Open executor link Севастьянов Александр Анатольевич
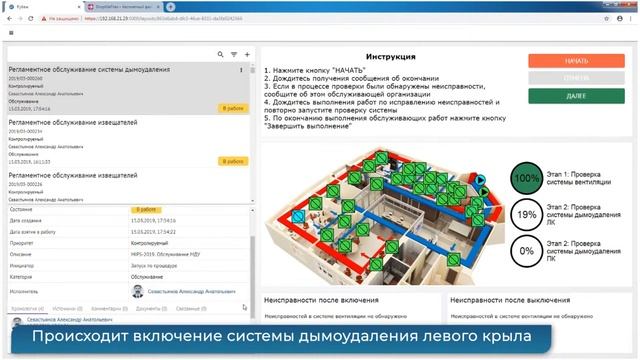The width and height of the screenshot is (640, 360). point(191,291)
